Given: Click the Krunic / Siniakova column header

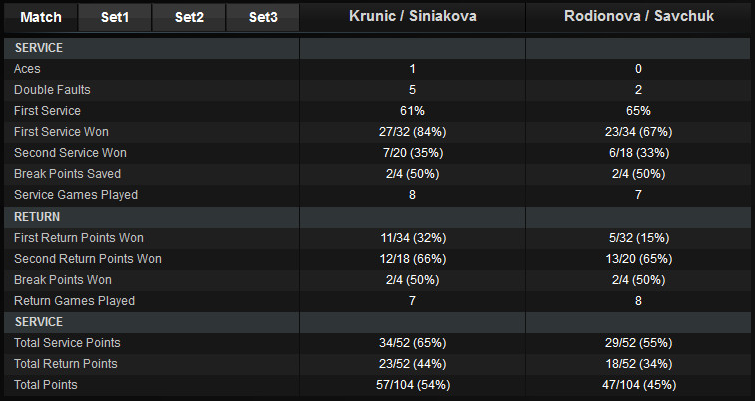Looking at the screenshot, I should (x=412, y=17).
